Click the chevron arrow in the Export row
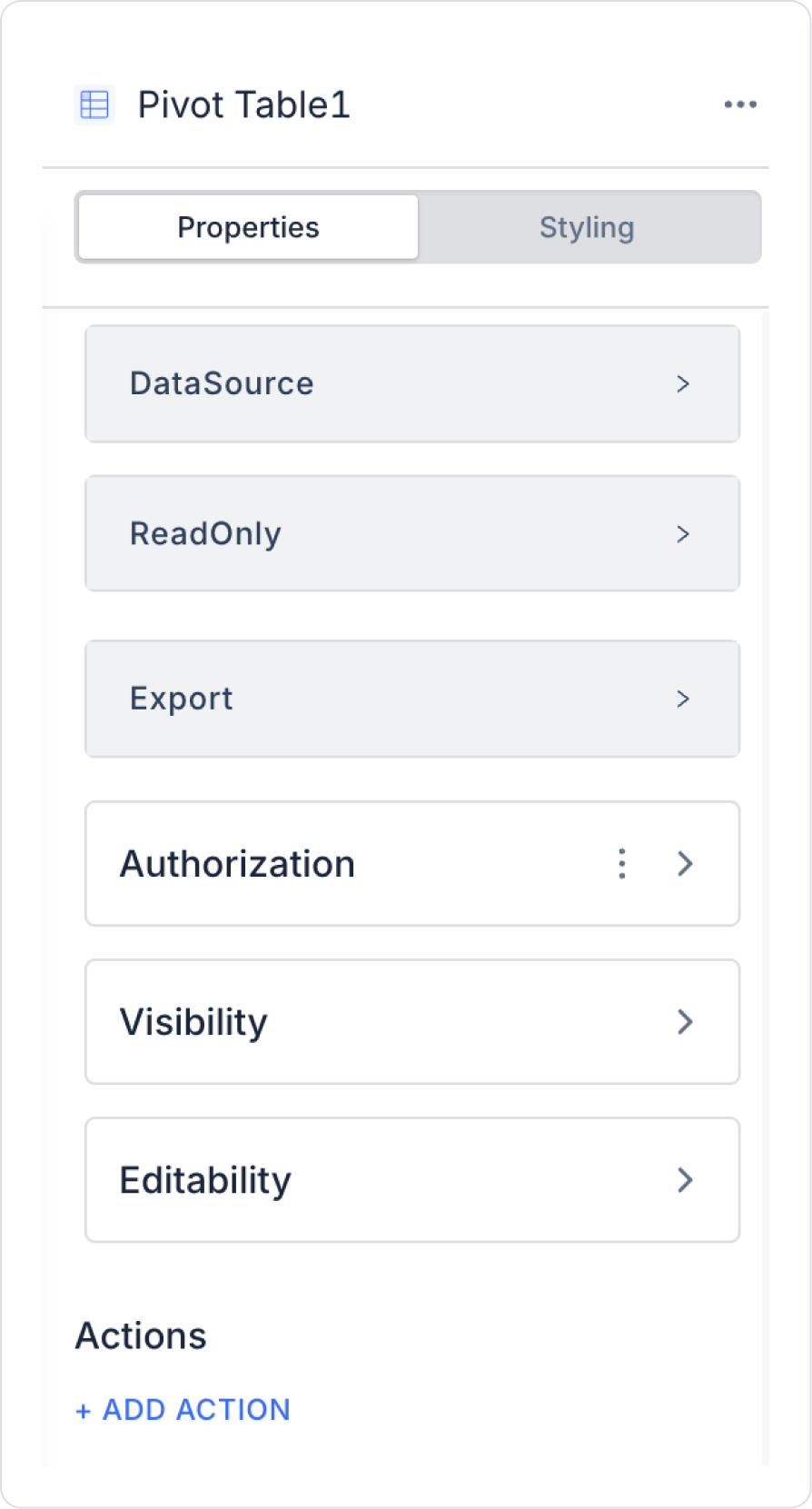 683,699
